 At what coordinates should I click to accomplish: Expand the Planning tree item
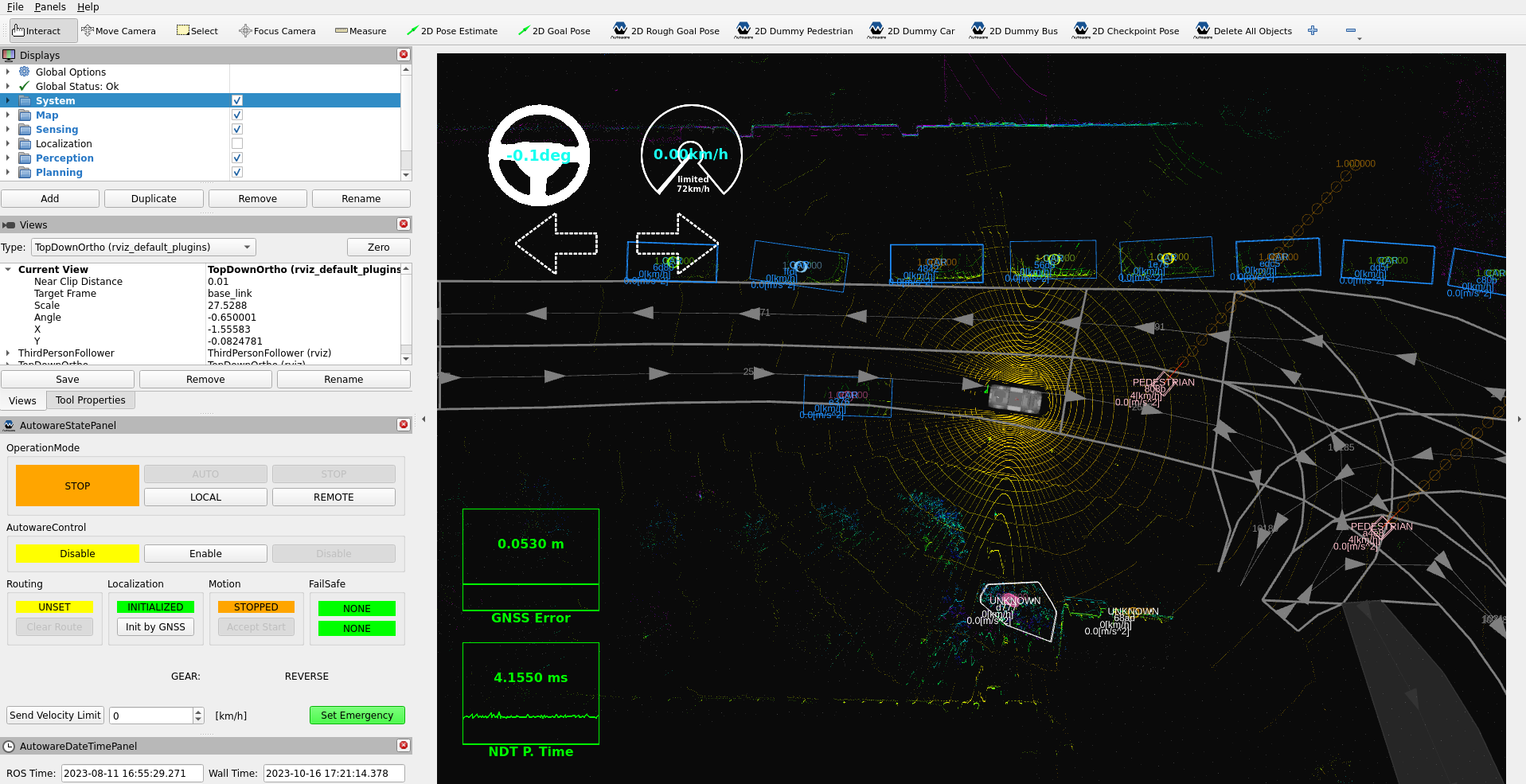8,173
